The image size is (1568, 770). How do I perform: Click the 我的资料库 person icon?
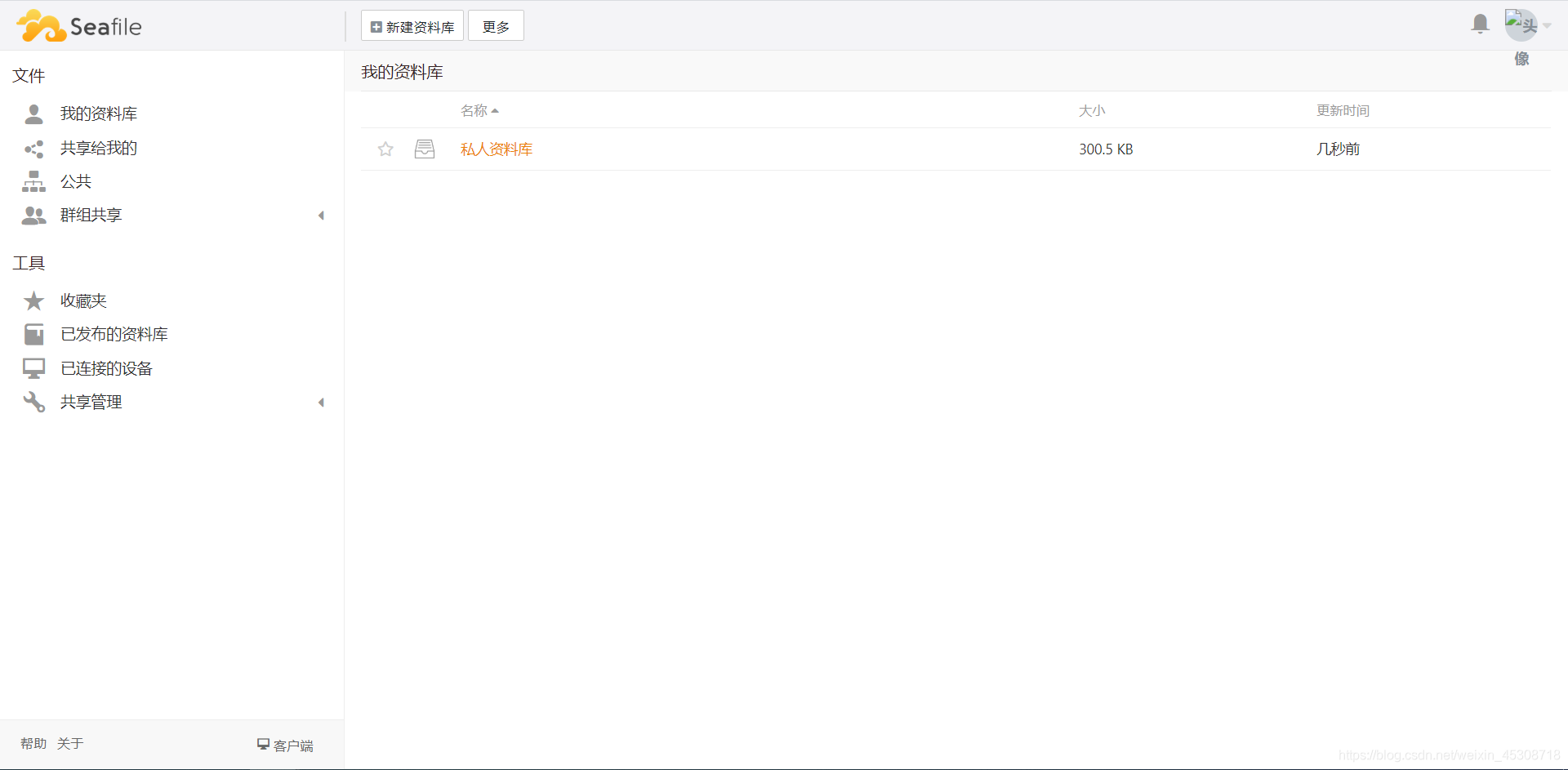coord(33,114)
